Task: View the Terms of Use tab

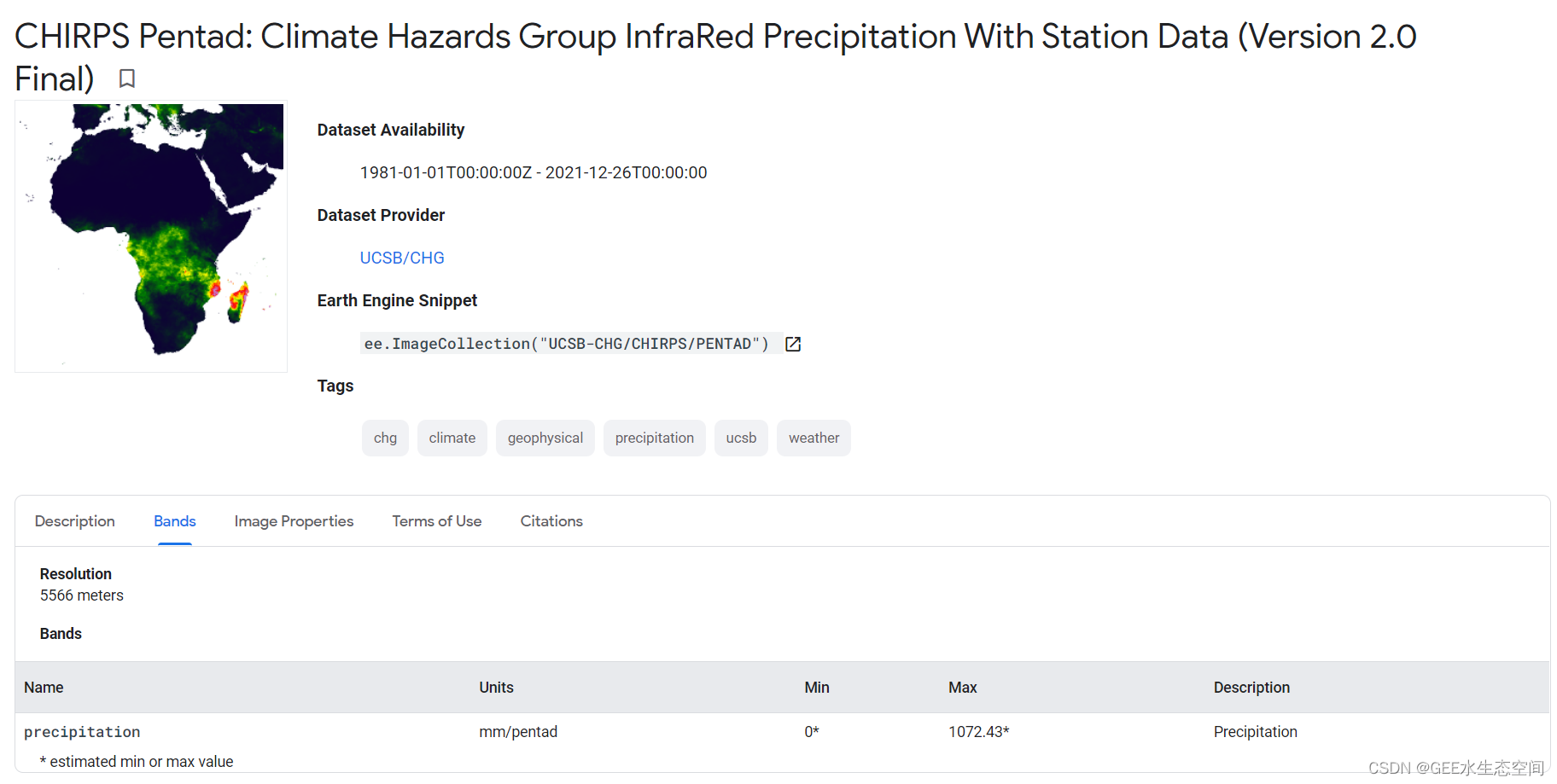Action: [437, 521]
